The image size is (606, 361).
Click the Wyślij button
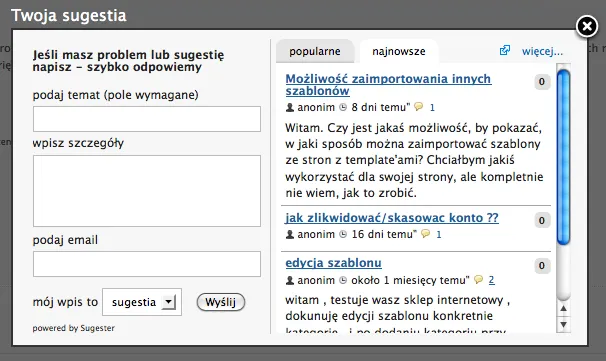coord(221,302)
